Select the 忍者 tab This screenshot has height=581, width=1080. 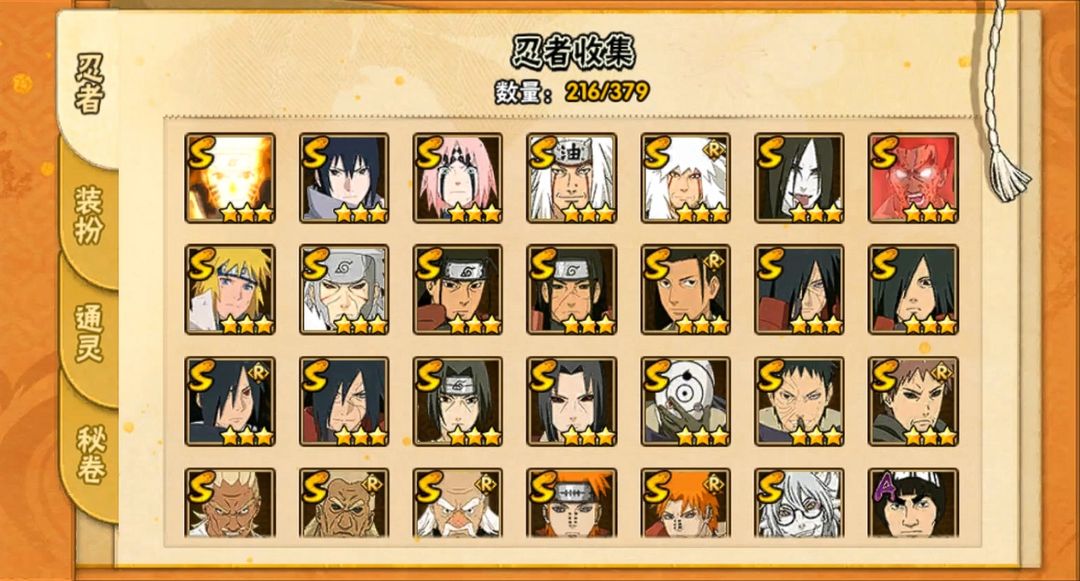(x=88, y=83)
